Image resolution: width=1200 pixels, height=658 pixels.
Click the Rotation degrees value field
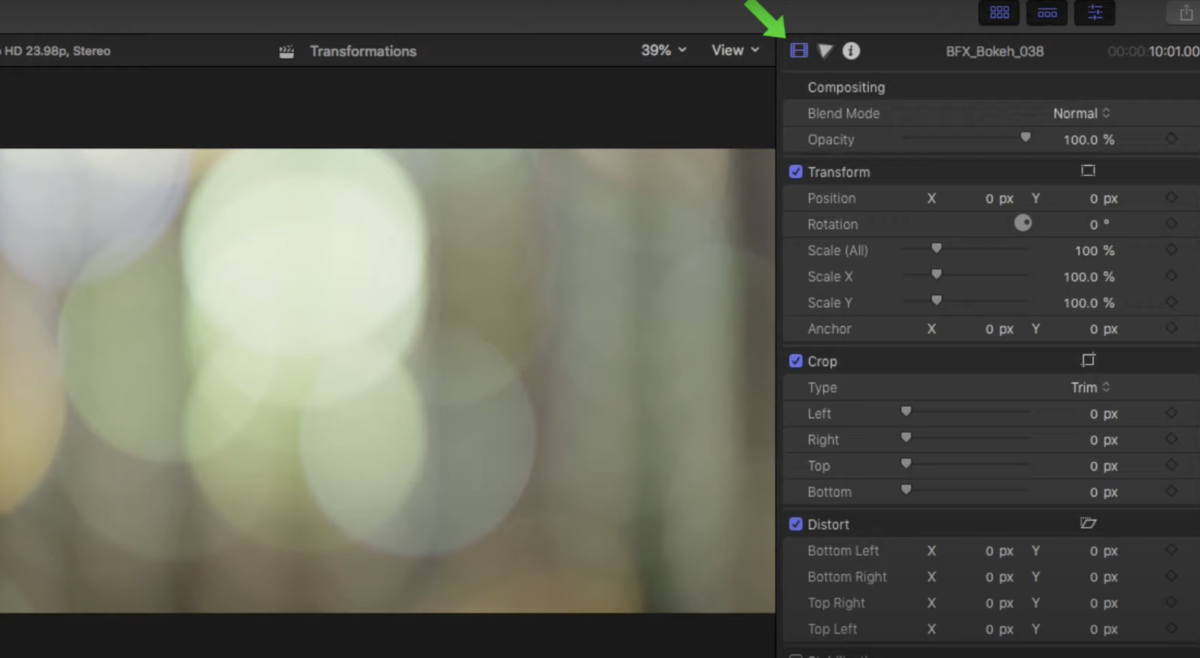[1100, 225]
